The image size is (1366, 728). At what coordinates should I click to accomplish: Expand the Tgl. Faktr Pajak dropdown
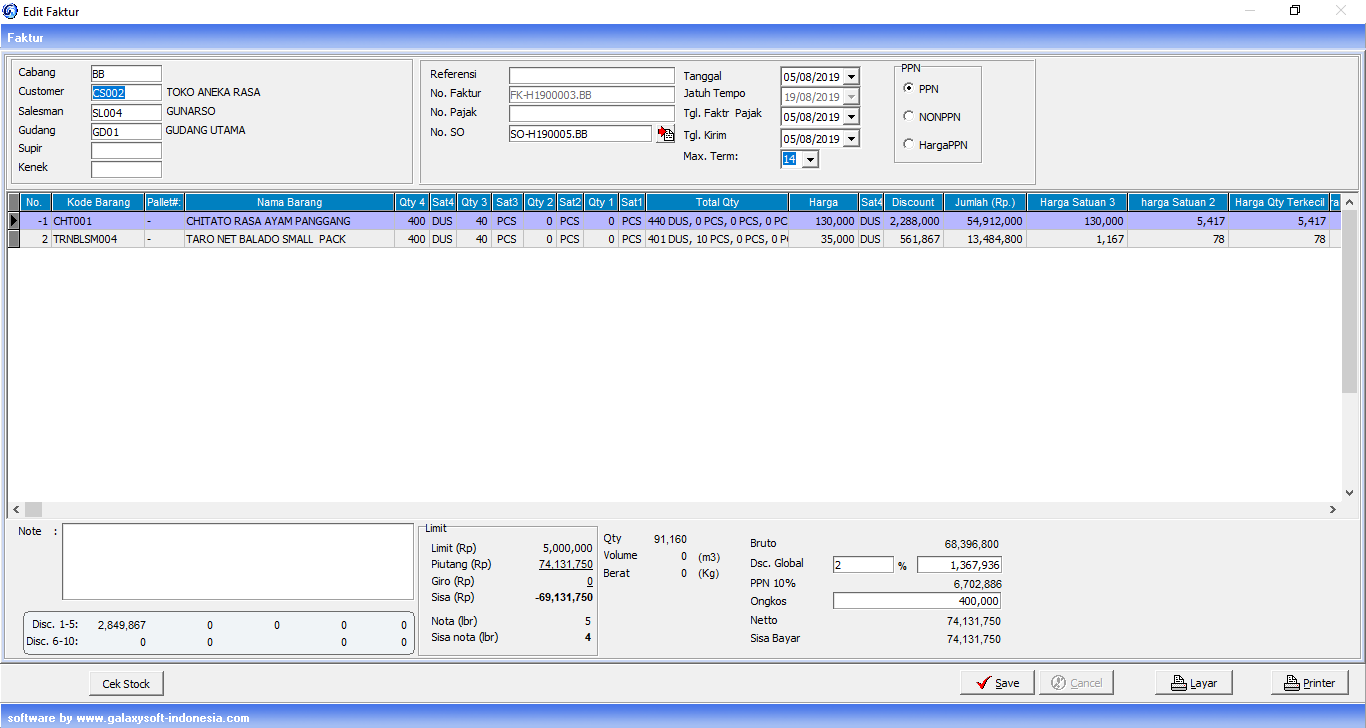click(851, 117)
